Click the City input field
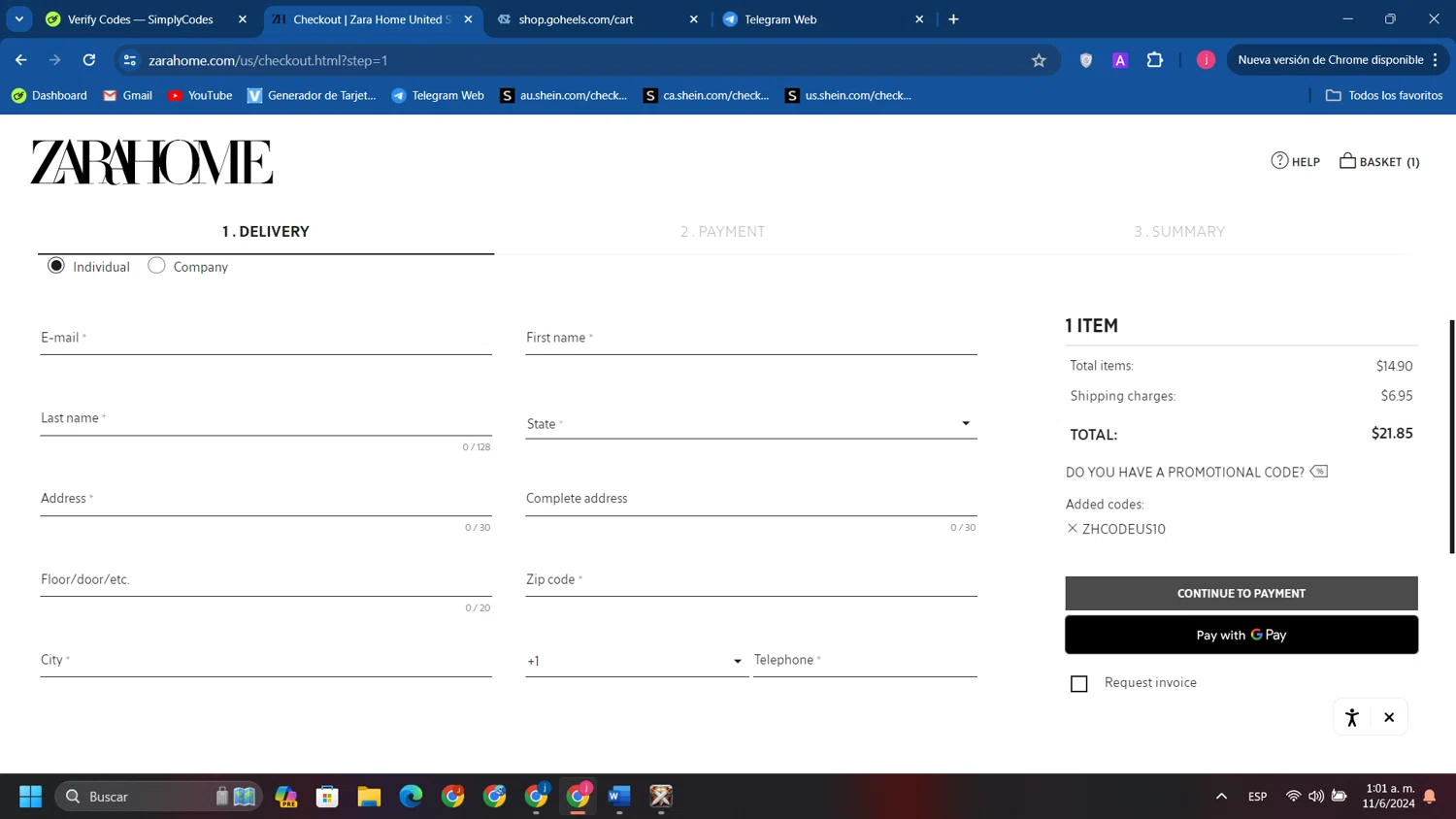The height and width of the screenshot is (819, 1456). [x=266, y=661]
